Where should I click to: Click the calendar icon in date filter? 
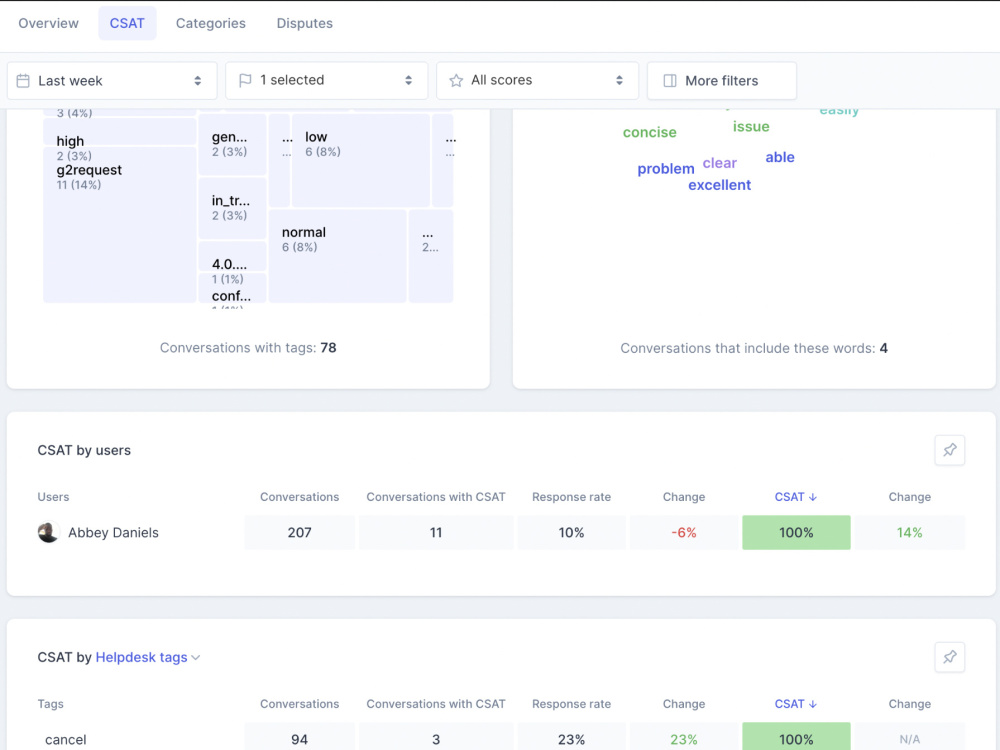click(x=23, y=81)
